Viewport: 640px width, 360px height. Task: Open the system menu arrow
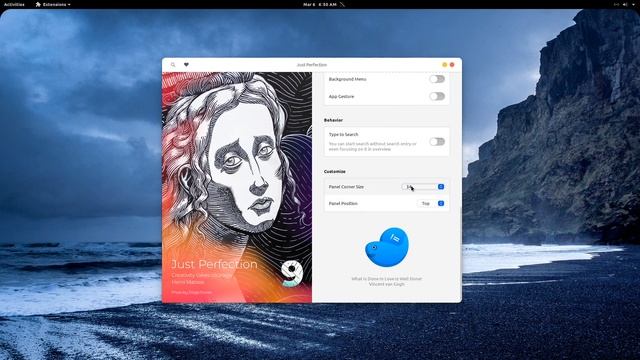point(633,4)
